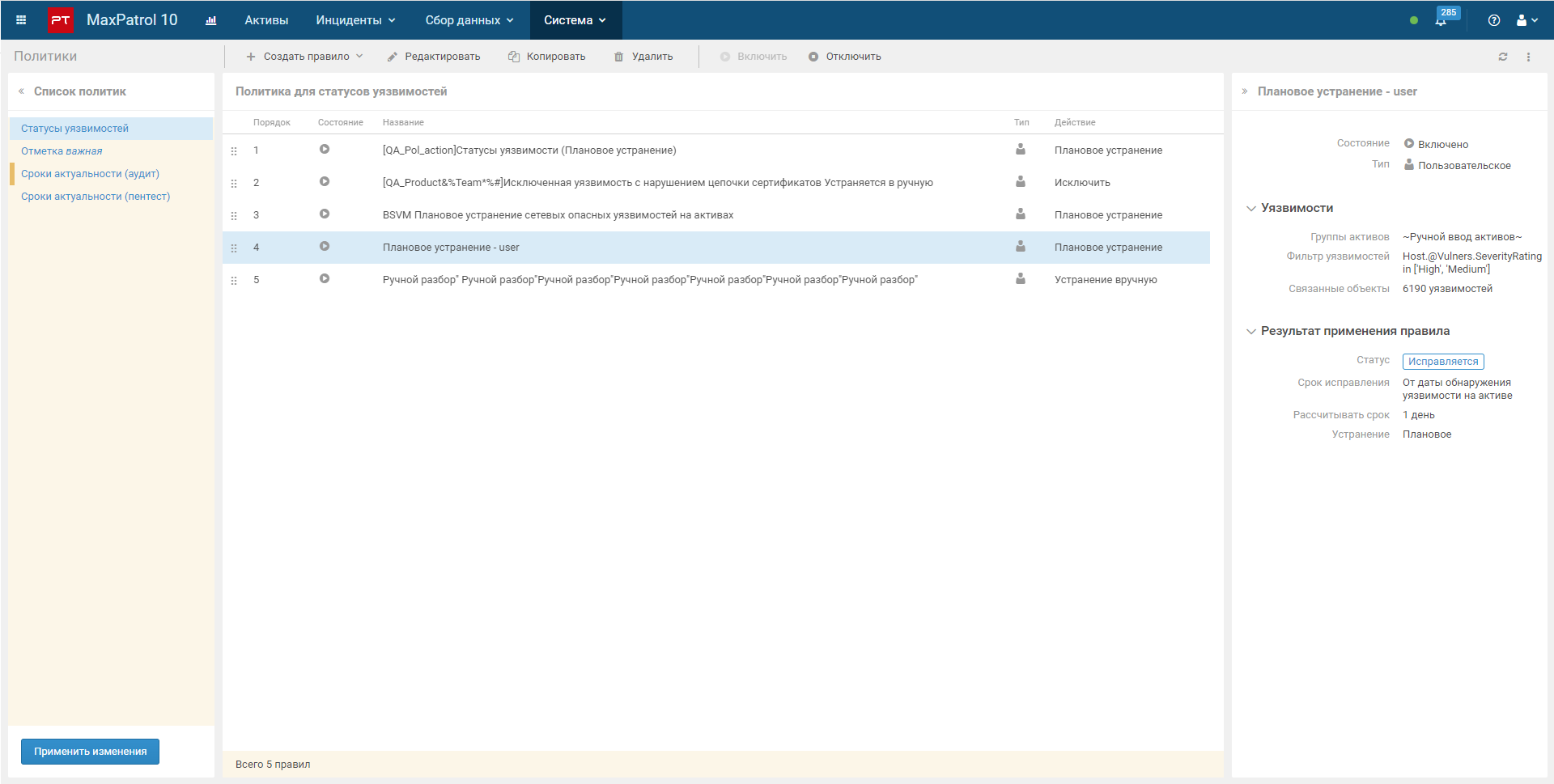
Task: Click the PT MaxPatrol logo
Action: point(61,20)
